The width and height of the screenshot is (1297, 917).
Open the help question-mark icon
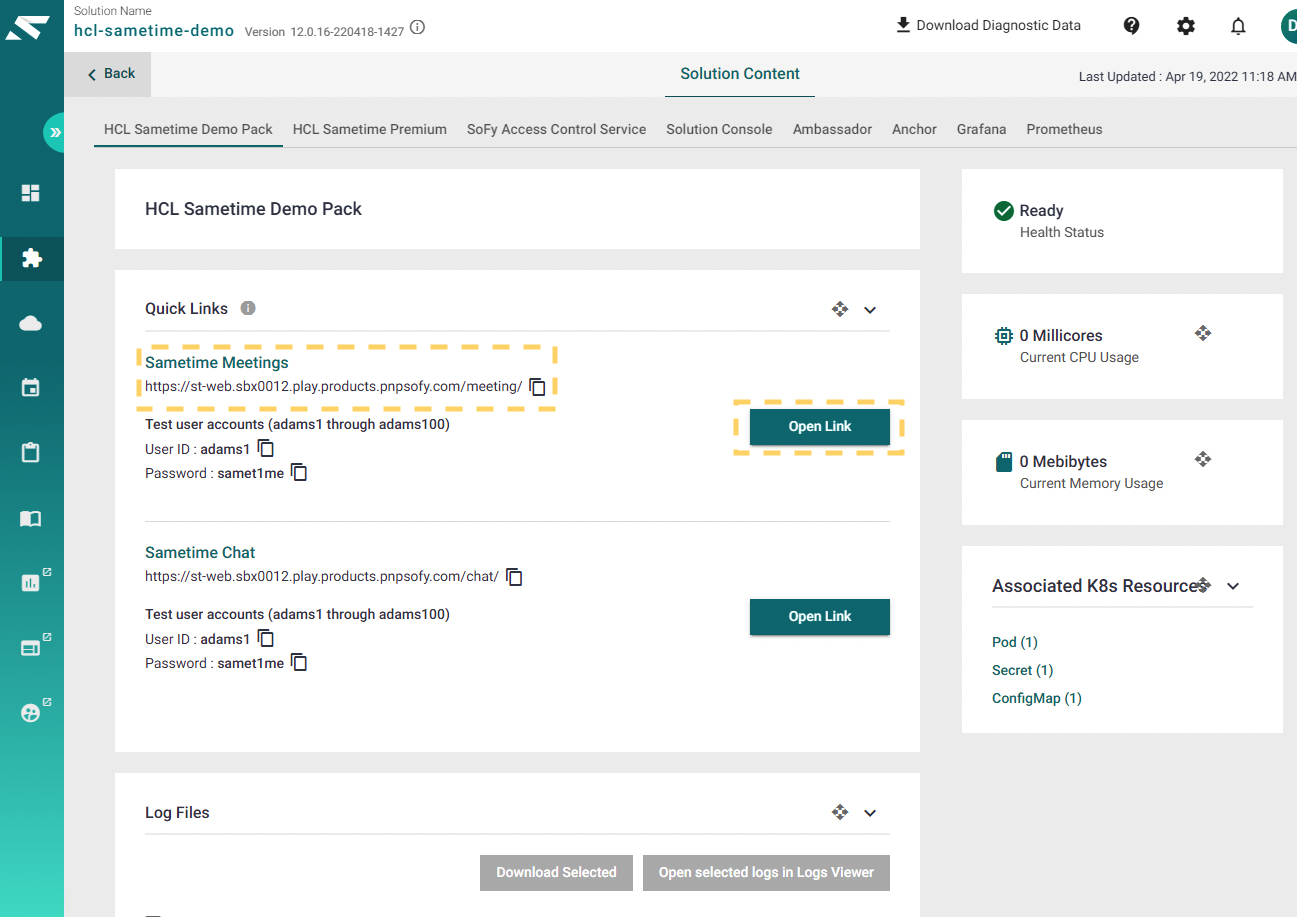pyautogui.click(x=1132, y=26)
